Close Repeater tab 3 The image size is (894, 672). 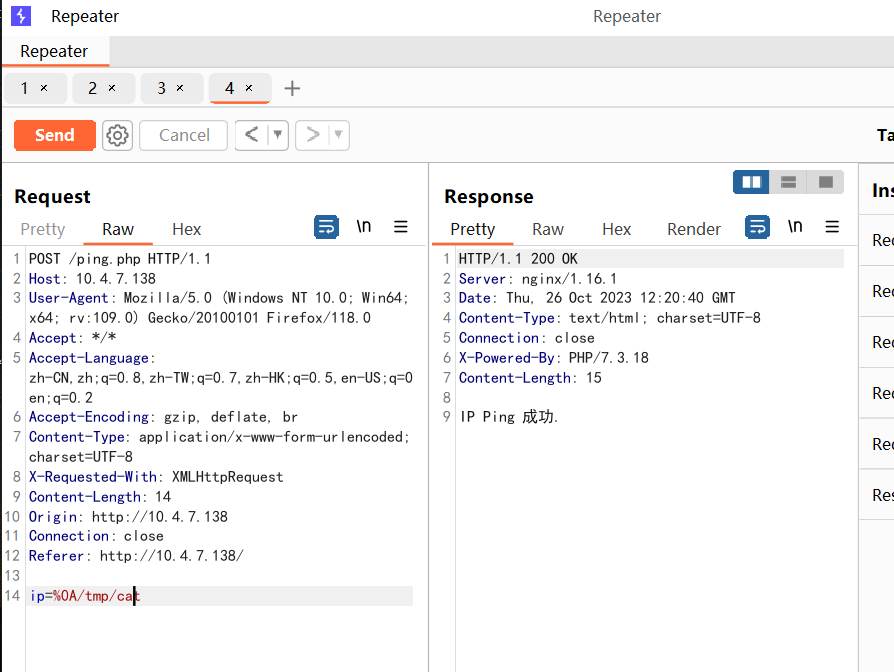tap(180, 88)
